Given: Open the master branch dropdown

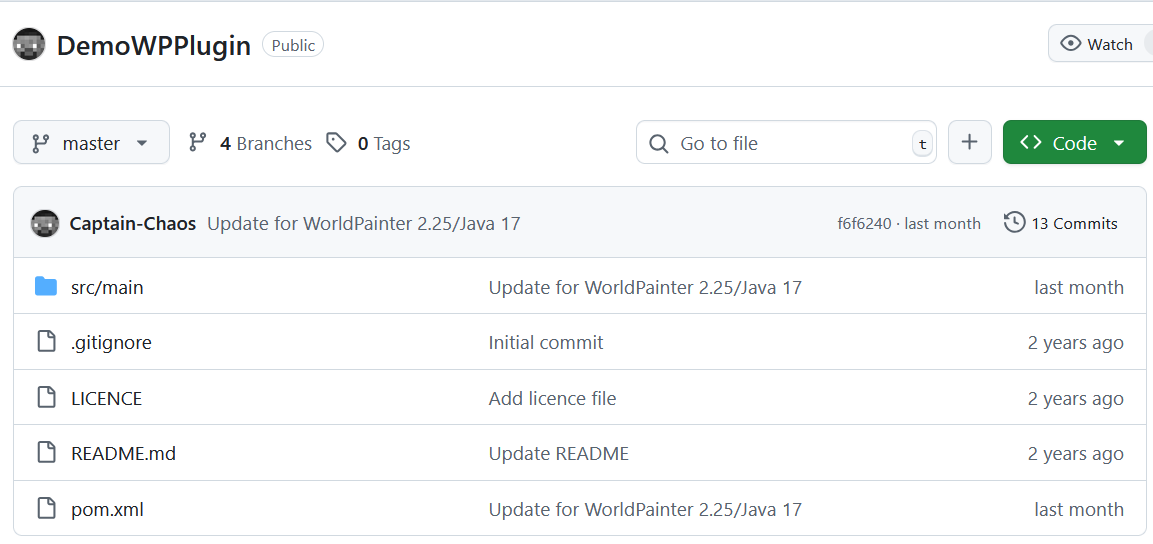Looking at the screenshot, I should click(91, 143).
